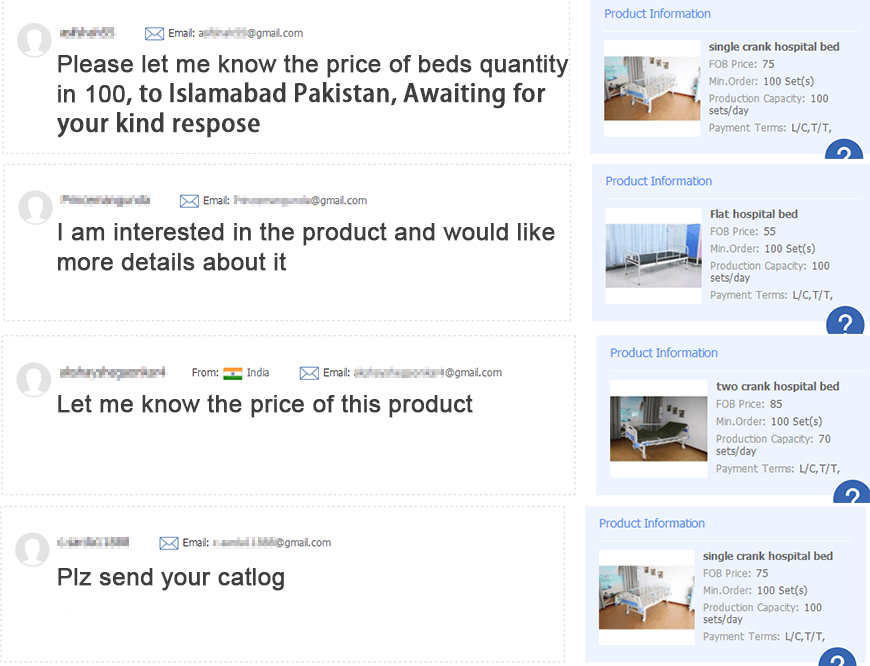
Task: Click the envelope icon in the India buyer's inquiry
Action: 309,373
